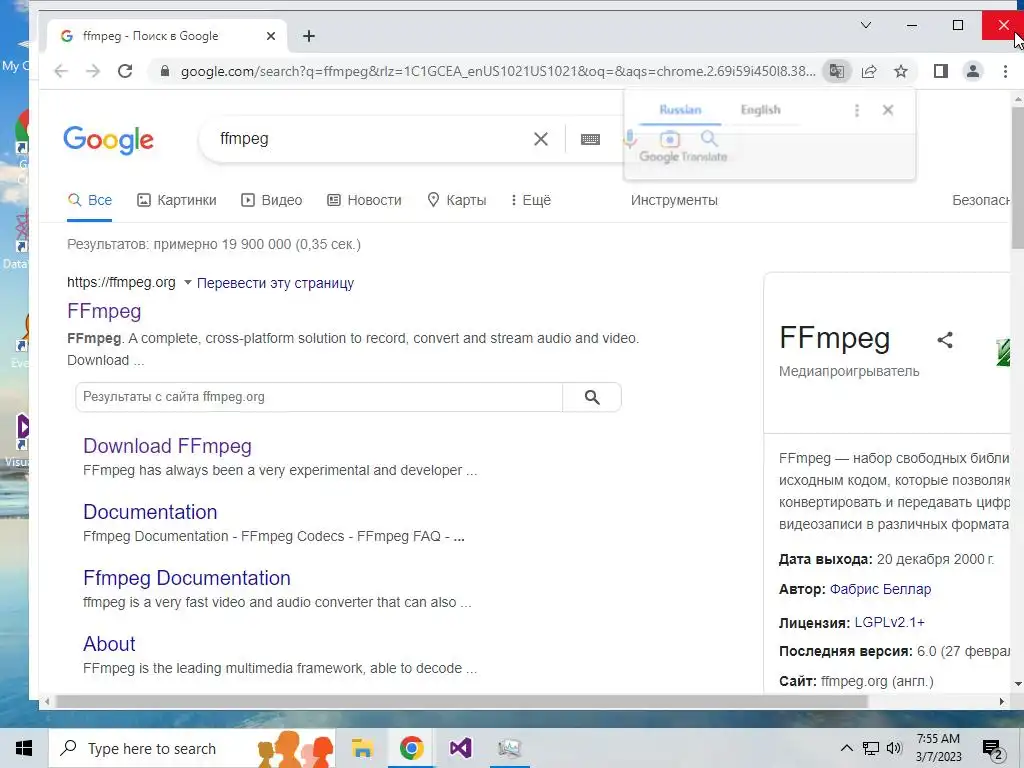Viewport: 1024px width, 768px height.
Task: Open File Explorer from taskbar
Action: (362, 748)
